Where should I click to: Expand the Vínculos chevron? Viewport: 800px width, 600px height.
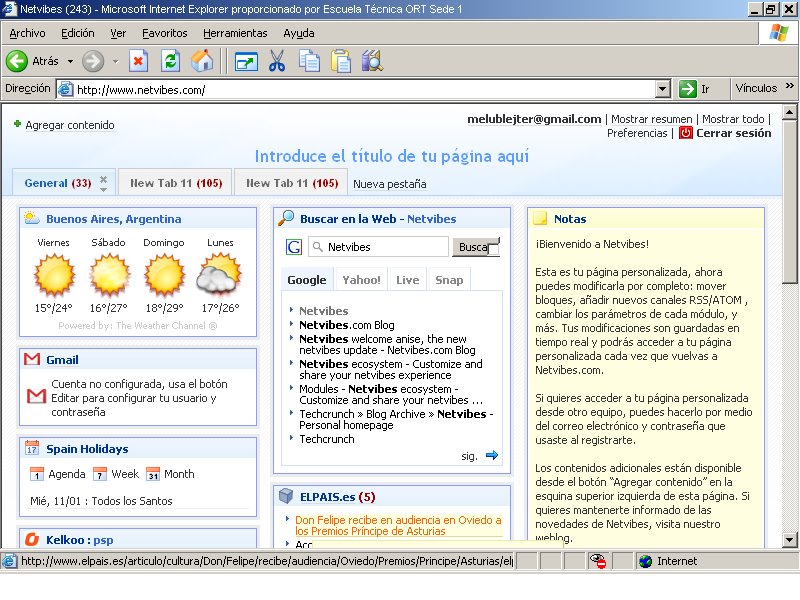click(x=790, y=86)
